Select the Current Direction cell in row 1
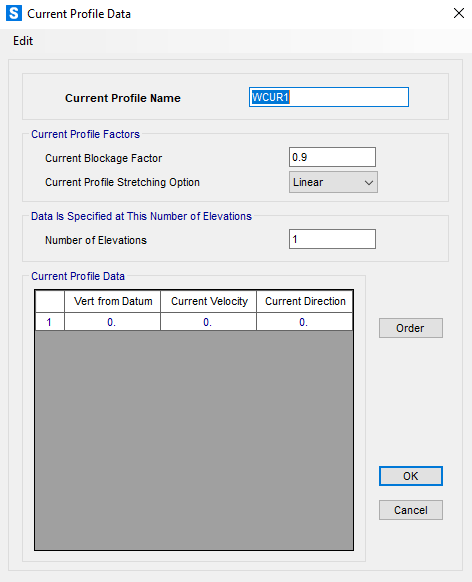The height and width of the screenshot is (582, 472). pos(304,322)
